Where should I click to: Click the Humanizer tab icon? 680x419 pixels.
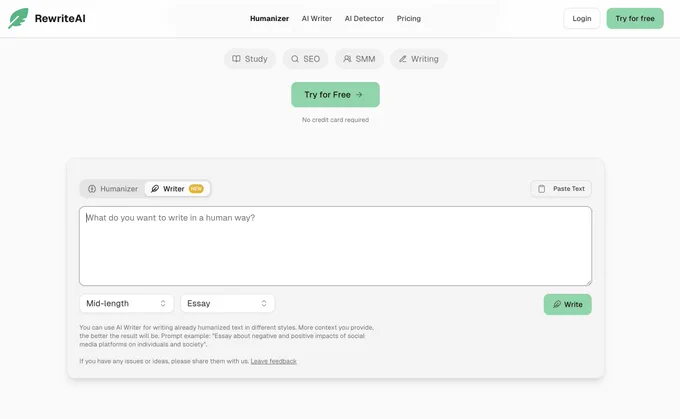92,189
